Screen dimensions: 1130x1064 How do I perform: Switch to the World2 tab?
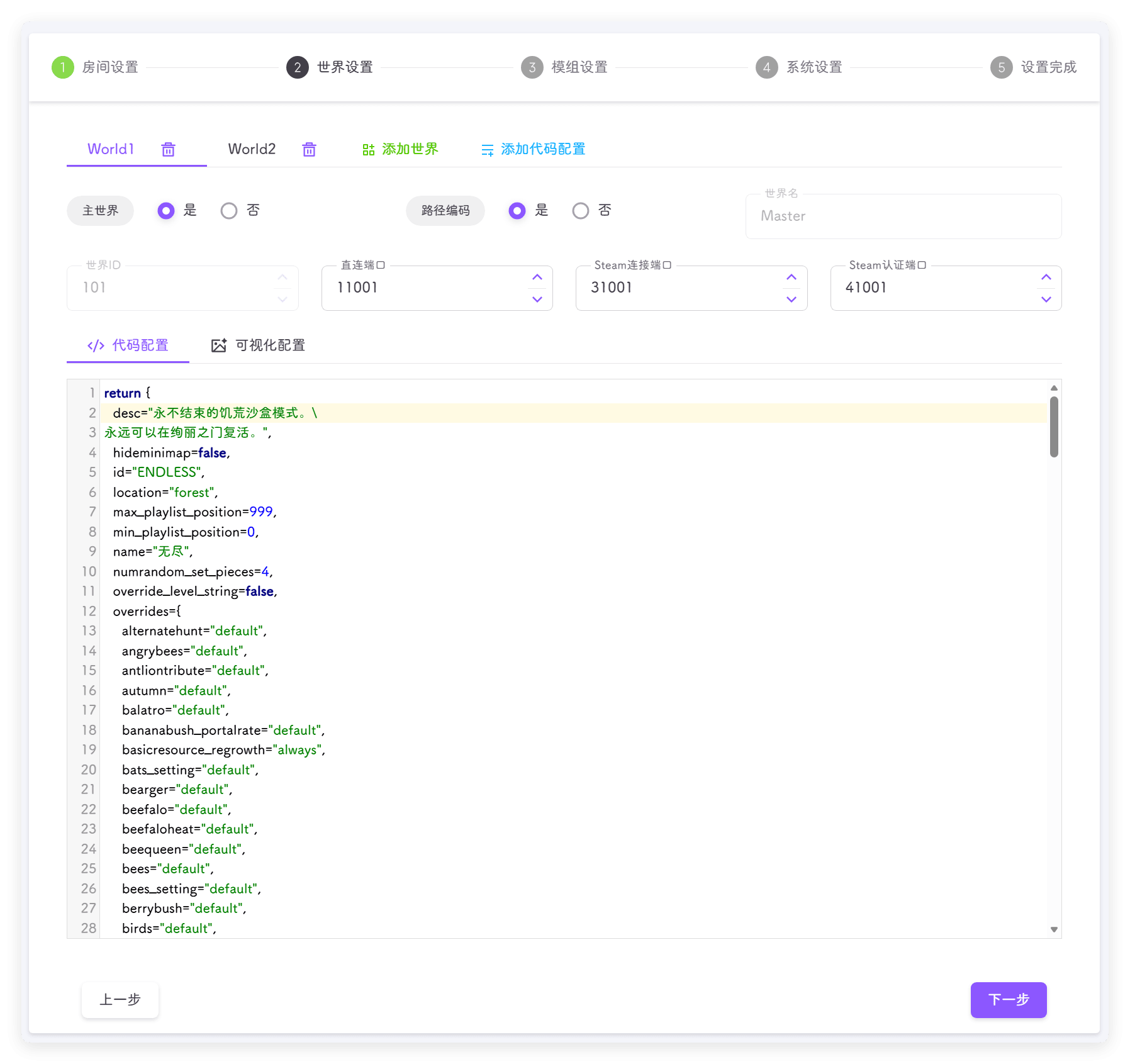[252, 149]
